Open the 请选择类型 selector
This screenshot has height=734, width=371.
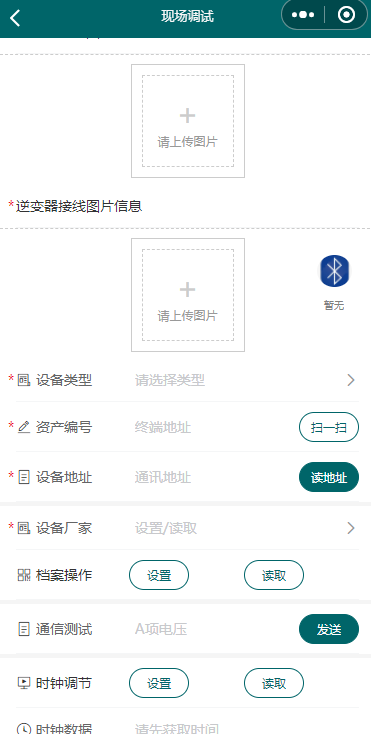(170, 381)
